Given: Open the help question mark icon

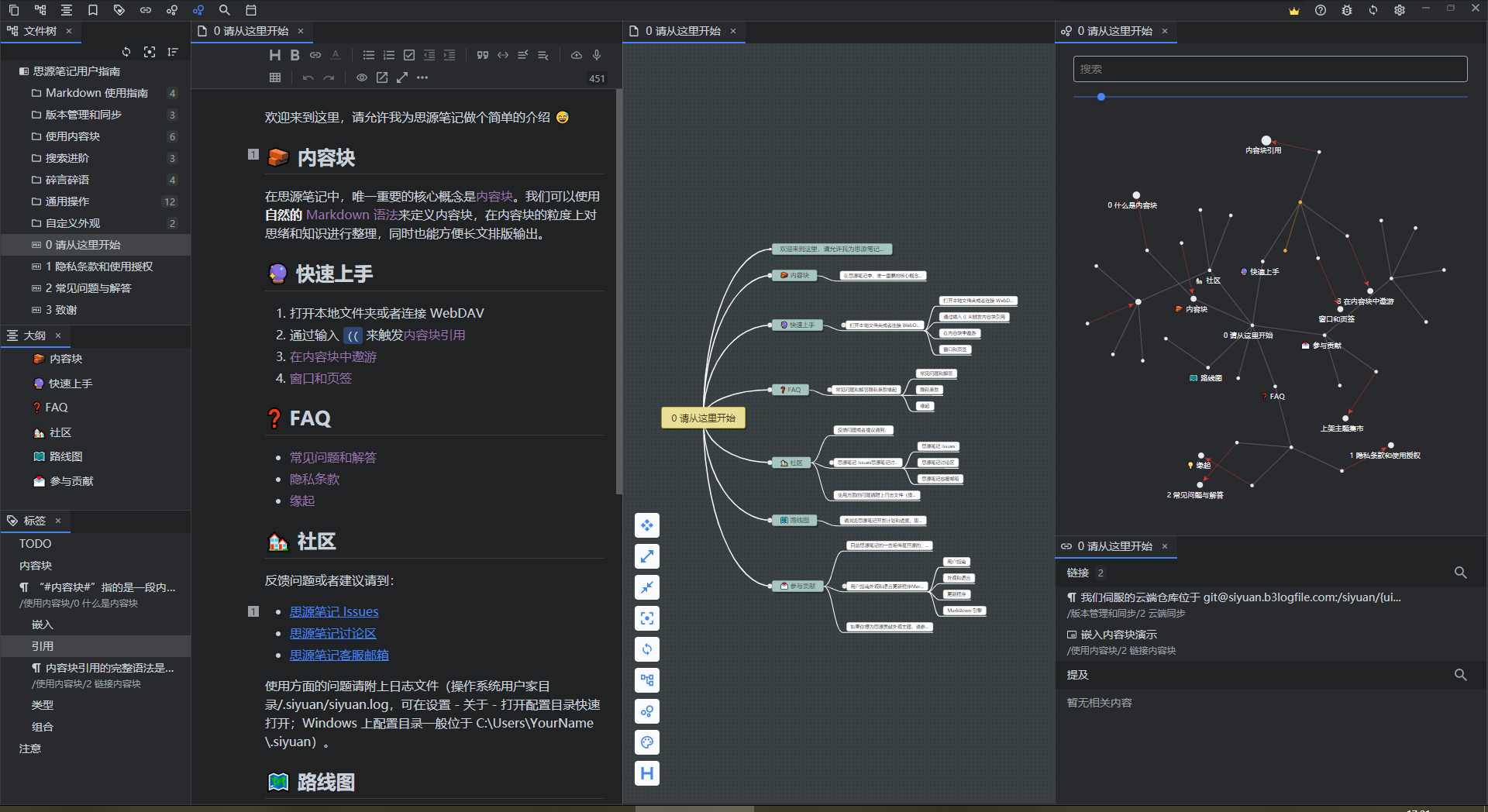Looking at the screenshot, I should (1320, 10).
